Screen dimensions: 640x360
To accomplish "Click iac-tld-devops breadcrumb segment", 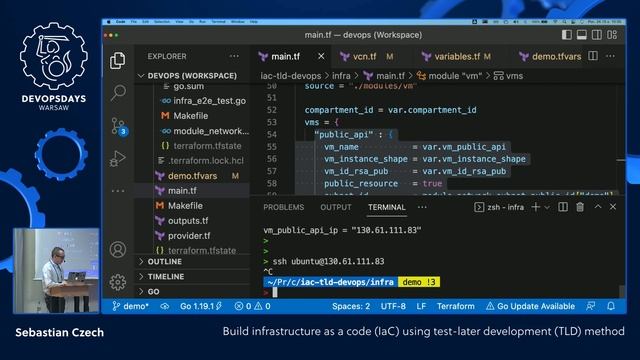I will [x=291, y=76].
